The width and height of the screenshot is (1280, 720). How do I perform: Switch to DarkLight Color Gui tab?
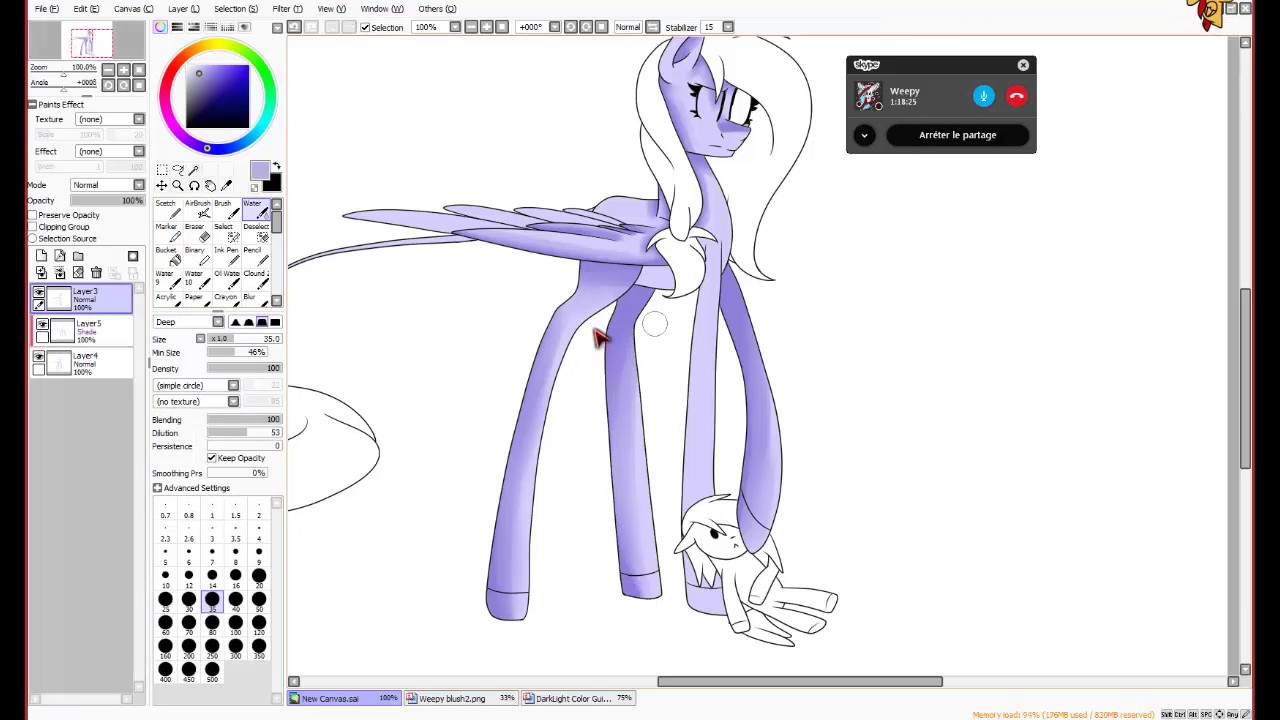[x=579, y=699]
